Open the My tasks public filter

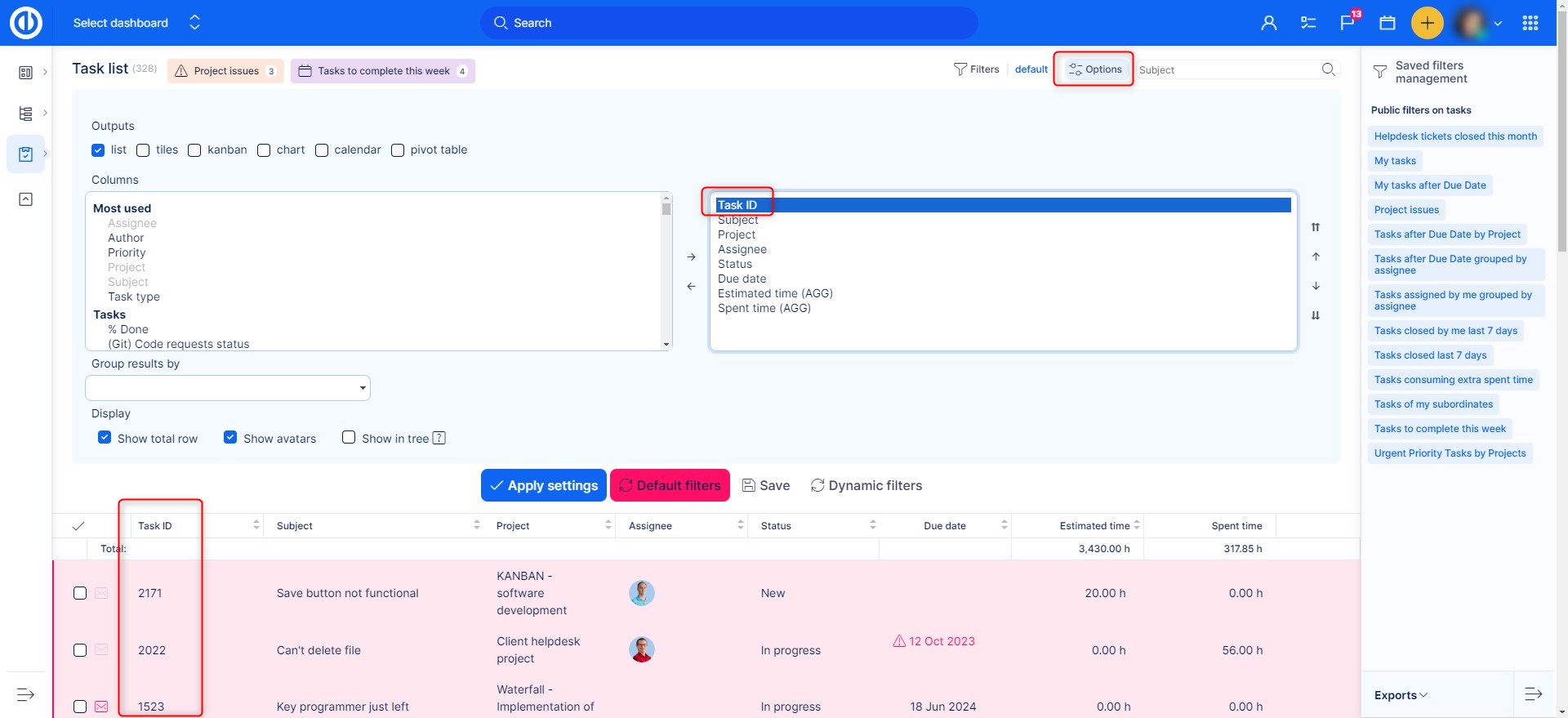(x=1395, y=161)
